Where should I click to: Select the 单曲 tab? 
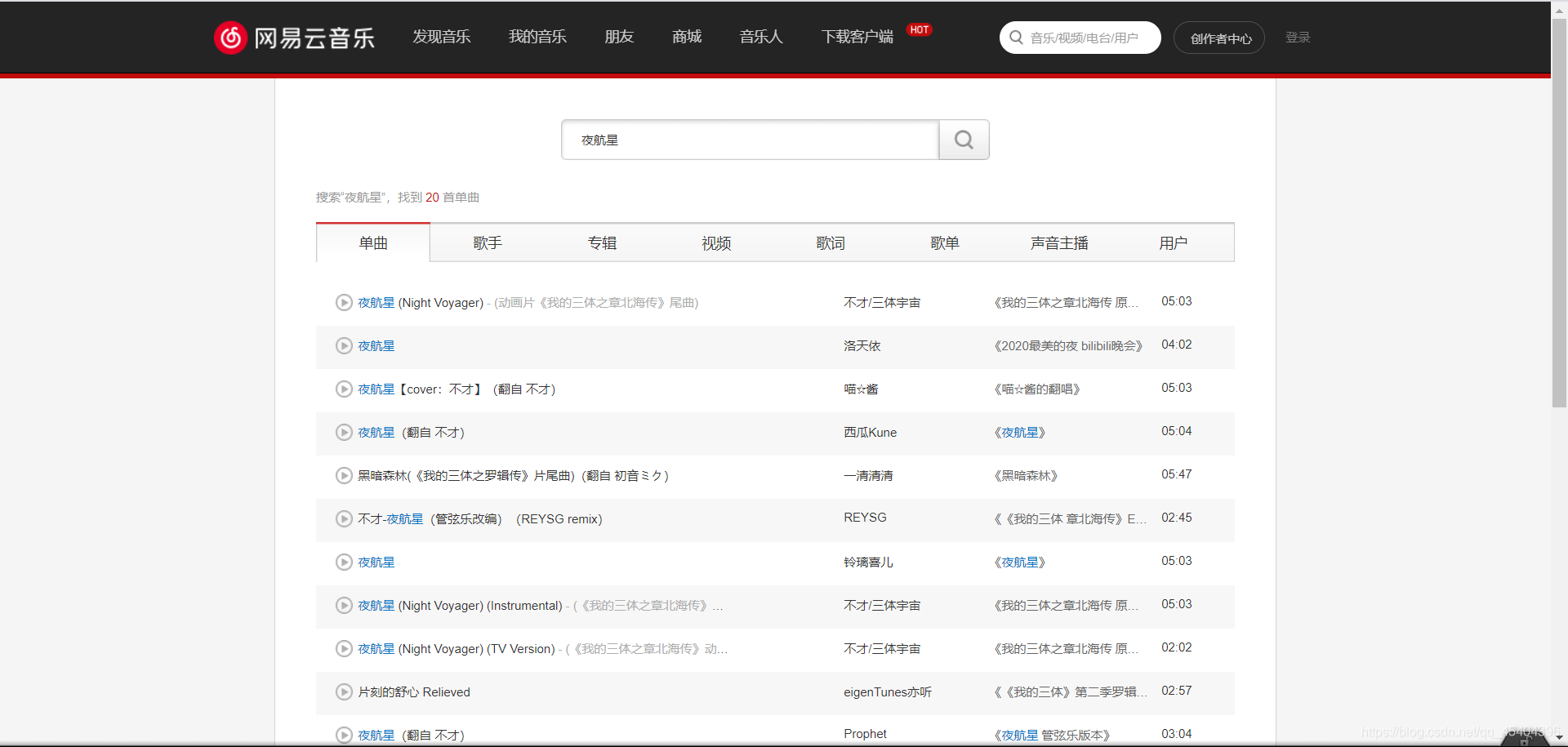click(373, 243)
